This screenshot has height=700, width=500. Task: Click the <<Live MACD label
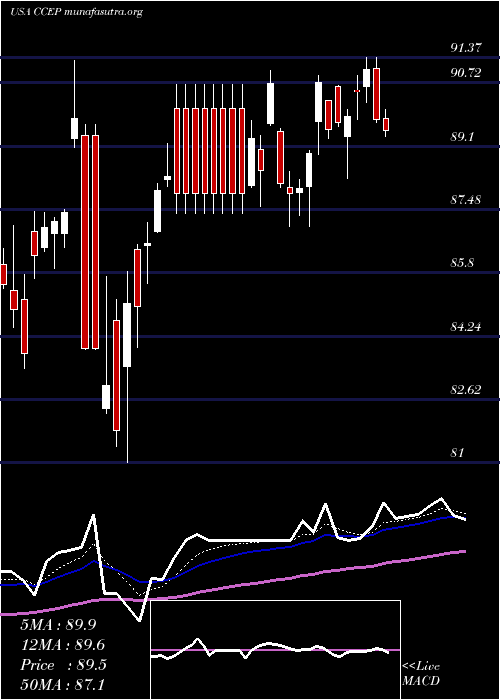pyautogui.click(x=421, y=674)
